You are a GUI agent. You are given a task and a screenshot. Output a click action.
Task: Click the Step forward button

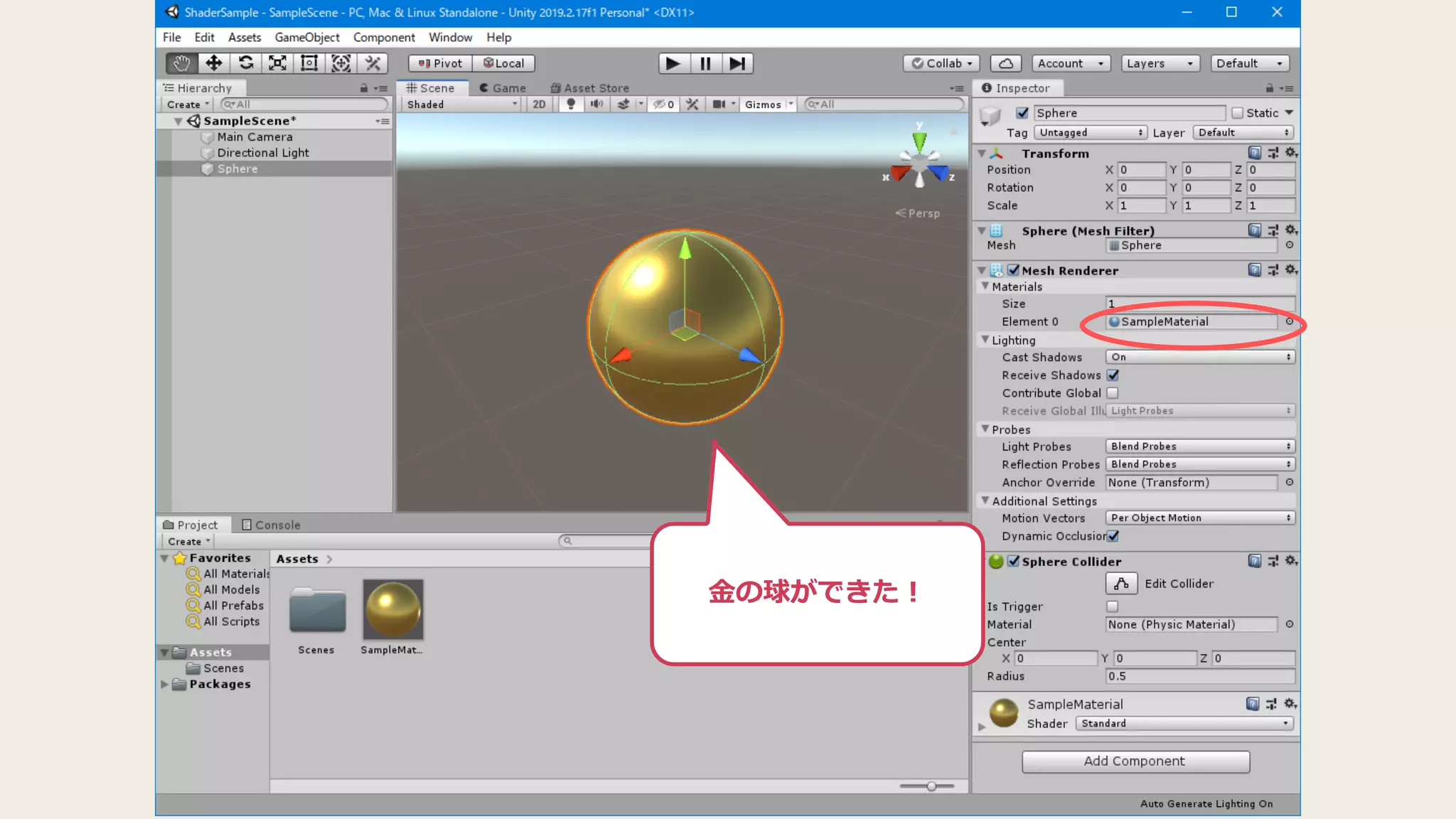point(737,63)
